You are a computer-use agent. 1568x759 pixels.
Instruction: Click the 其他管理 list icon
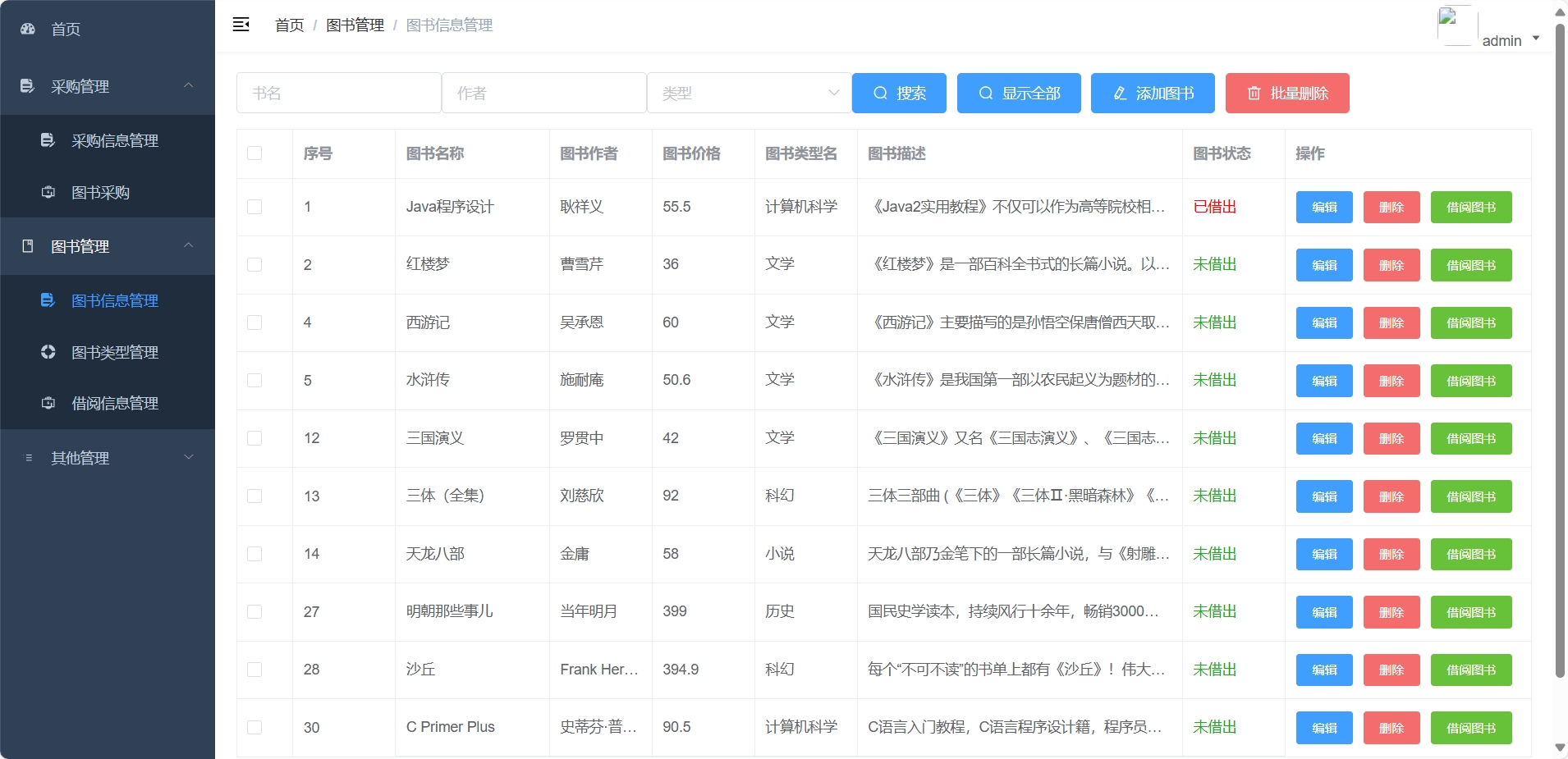pos(29,458)
